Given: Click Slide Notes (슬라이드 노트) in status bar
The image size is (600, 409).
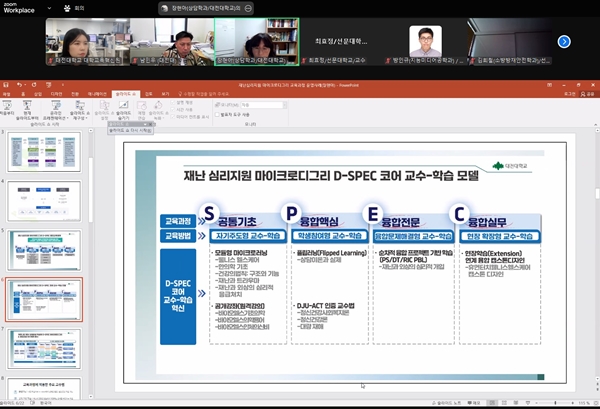Looking at the screenshot, I should (x=447, y=403).
